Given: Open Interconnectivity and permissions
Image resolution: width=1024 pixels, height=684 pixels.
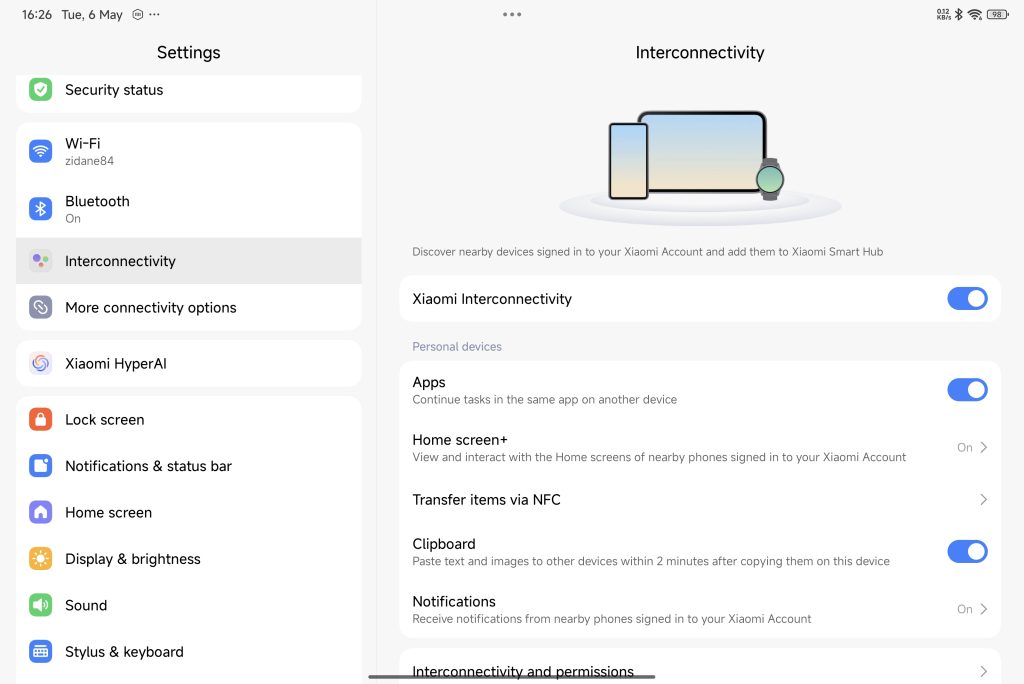Looking at the screenshot, I should tap(523, 671).
